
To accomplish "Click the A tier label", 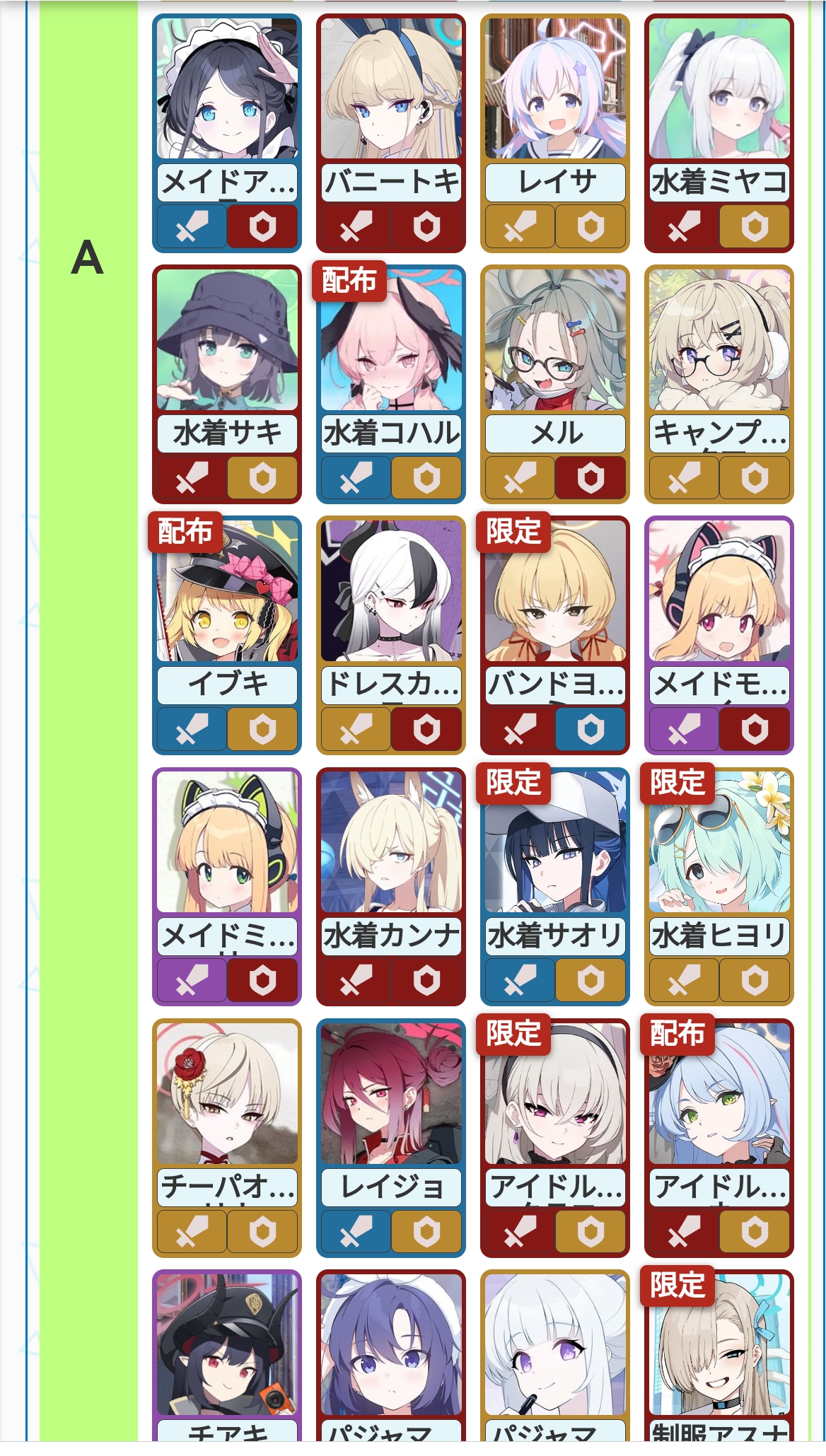I will click(88, 257).
